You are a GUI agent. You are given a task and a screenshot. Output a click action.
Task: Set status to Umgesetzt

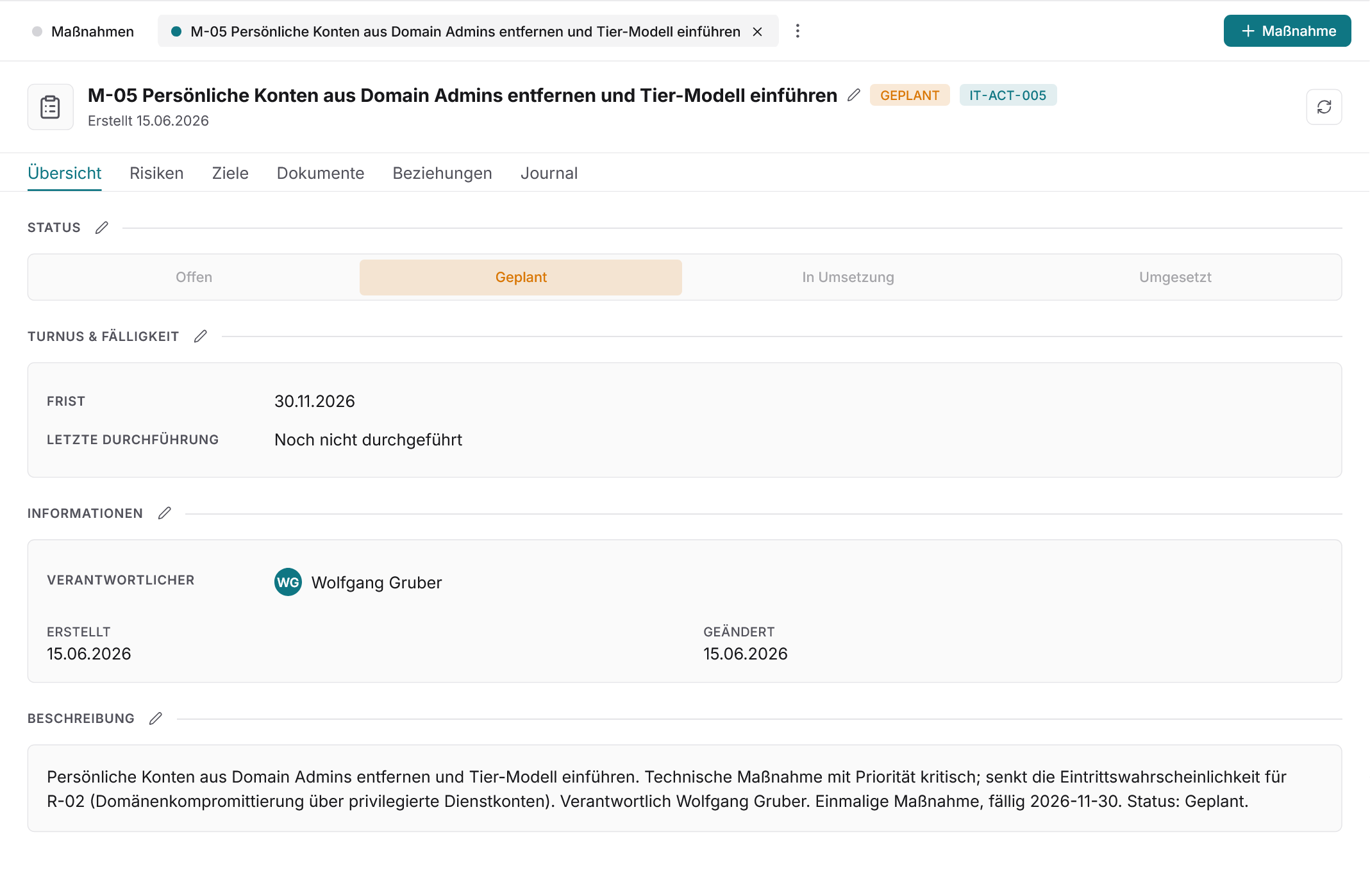[1175, 277]
